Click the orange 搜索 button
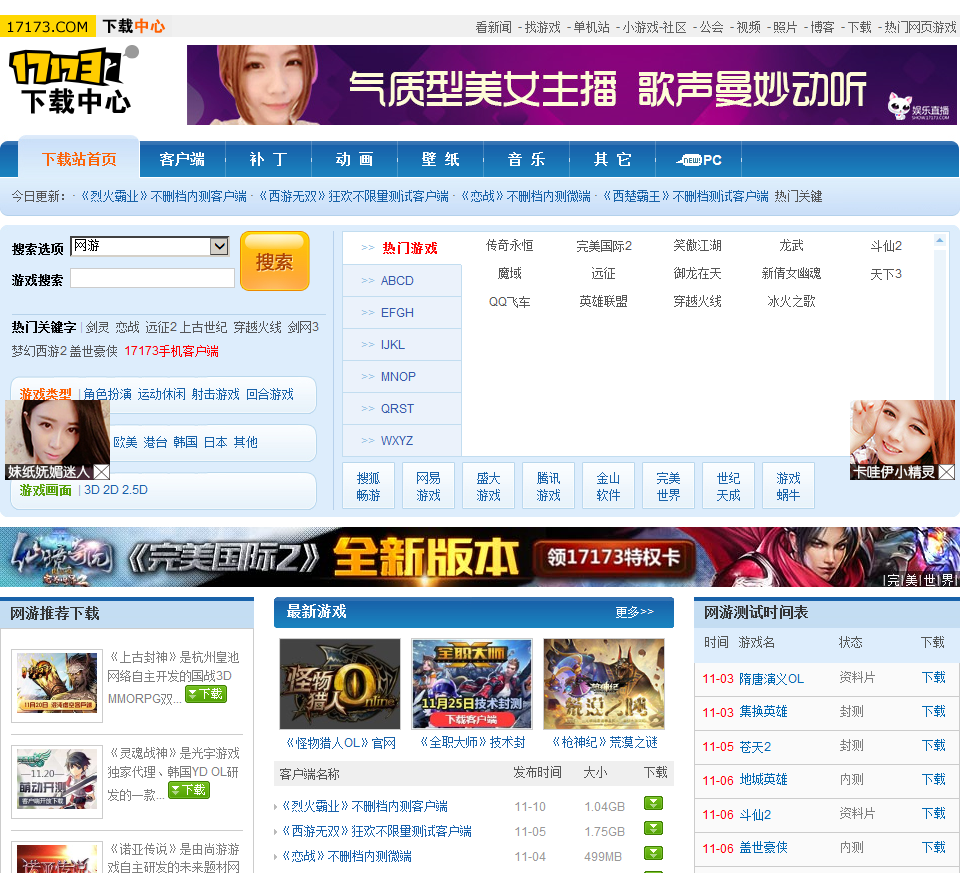Screen dimensions: 960x873 (274, 261)
